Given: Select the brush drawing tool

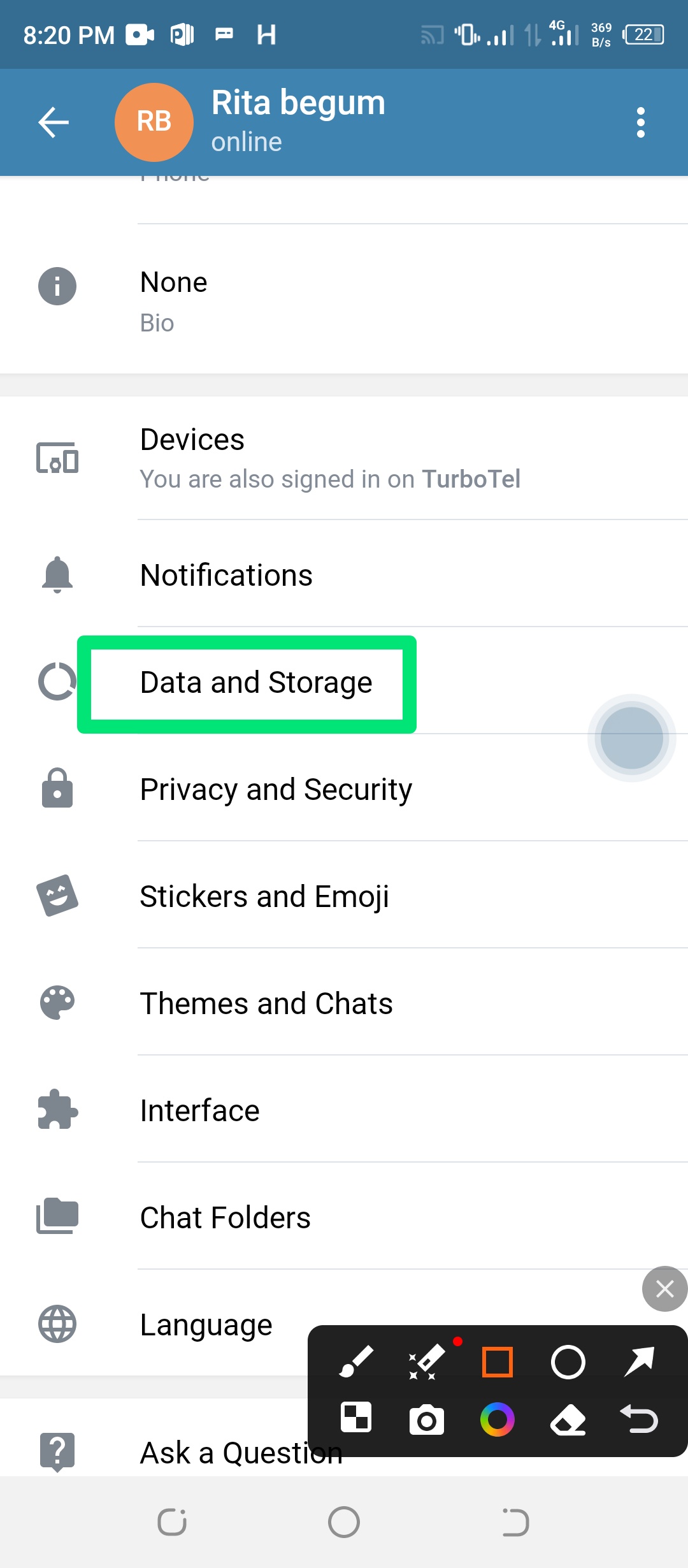Looking at the screenshot, I should [356, 1361].
